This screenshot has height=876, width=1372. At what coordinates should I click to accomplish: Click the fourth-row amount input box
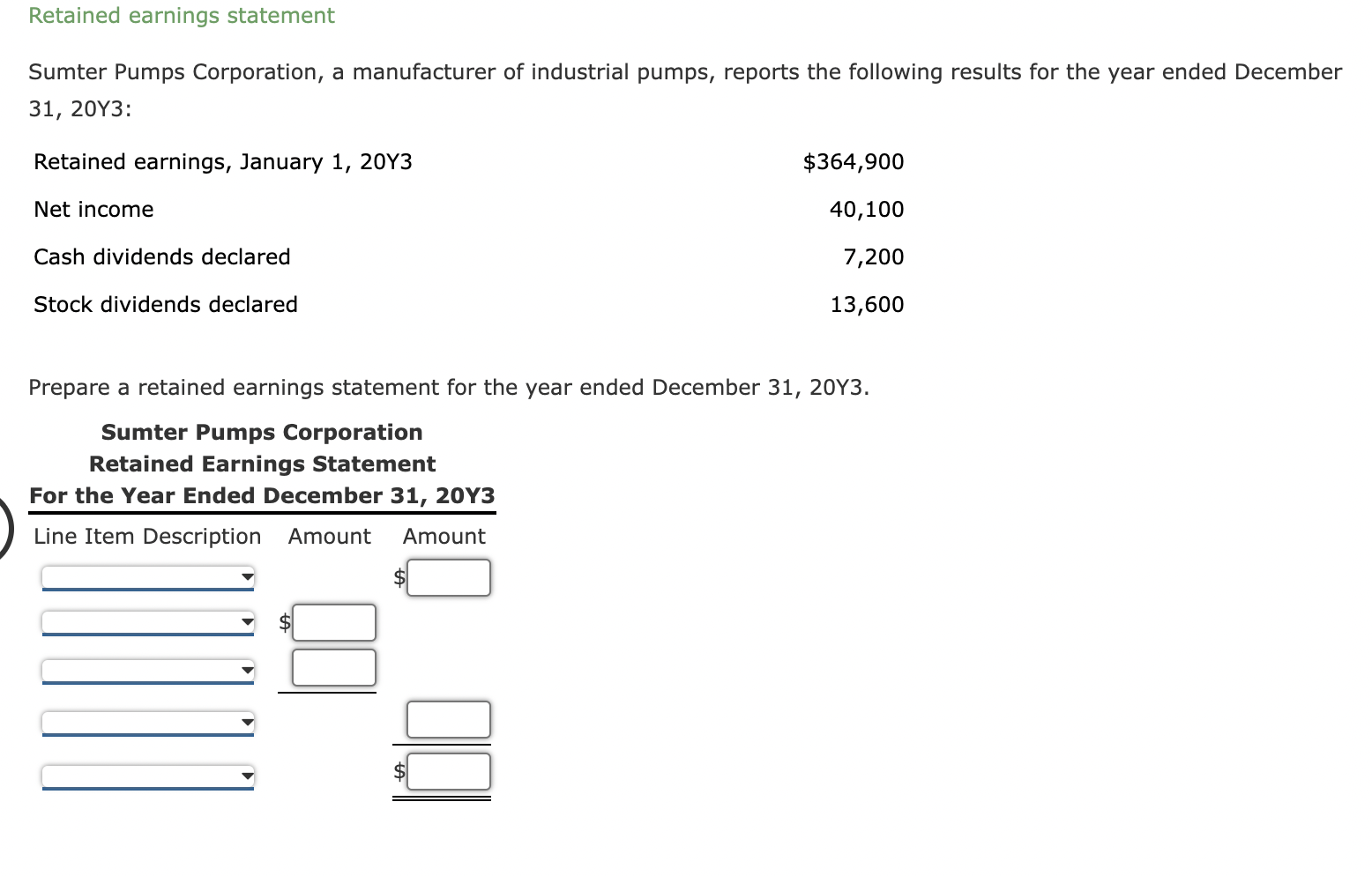(449, 719)
